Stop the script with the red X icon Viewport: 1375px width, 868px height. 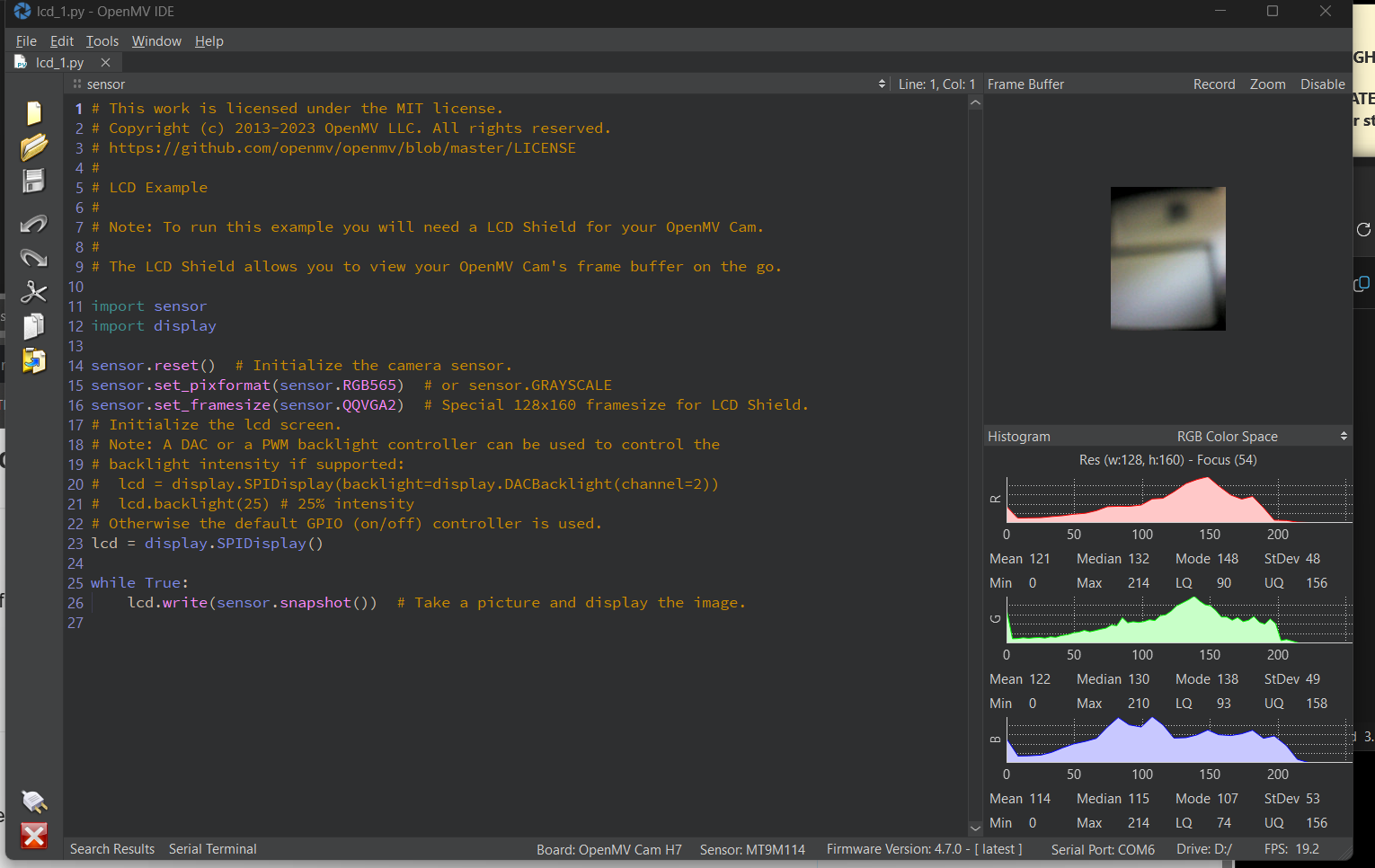(x=34, y=836)
